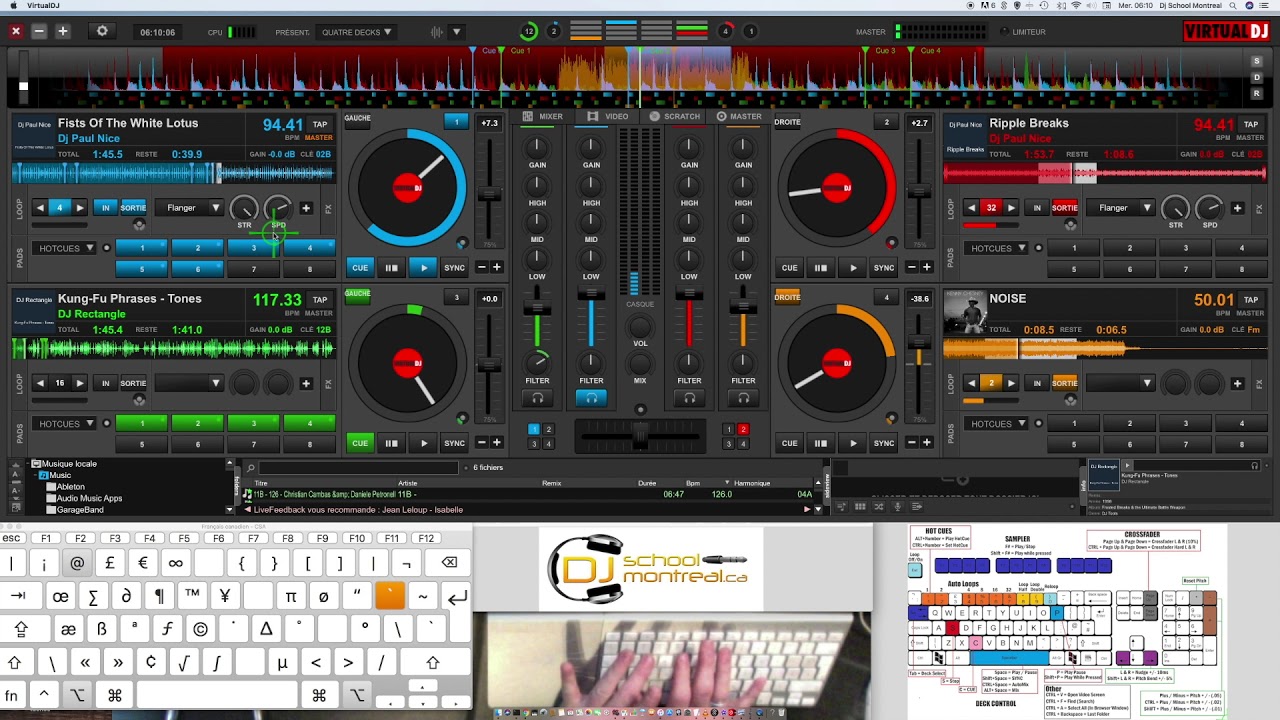The height and width of the screenshot is (720, 1280).
Task: Toggle loop IN on deck 1
Action: tap(105, 208)
